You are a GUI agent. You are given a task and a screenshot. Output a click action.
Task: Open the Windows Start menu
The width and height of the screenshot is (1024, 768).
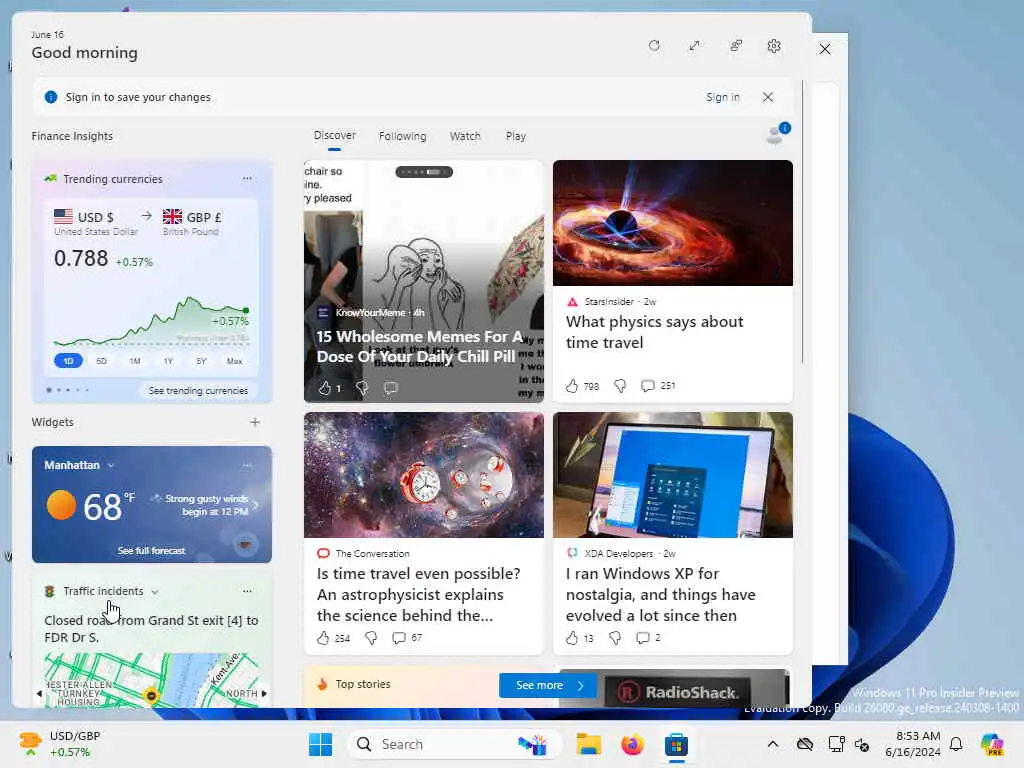click(320, 744)
